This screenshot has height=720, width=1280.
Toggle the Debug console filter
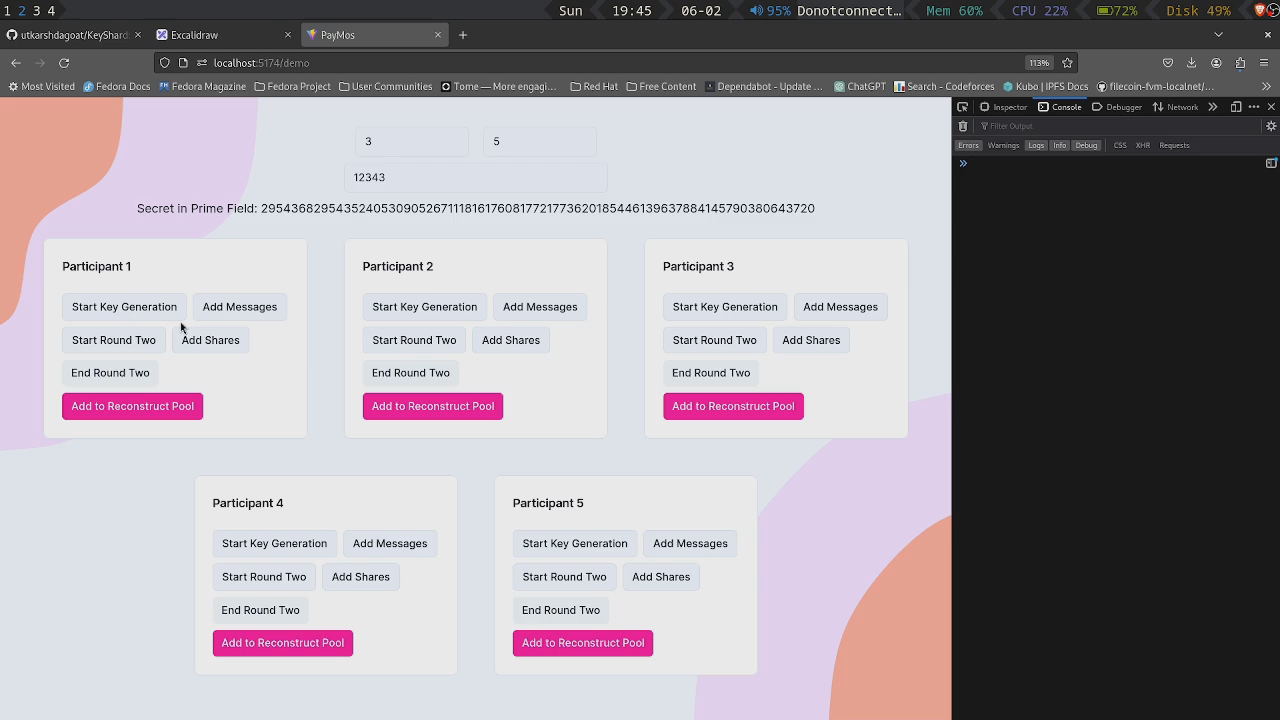click(1086, 145)
